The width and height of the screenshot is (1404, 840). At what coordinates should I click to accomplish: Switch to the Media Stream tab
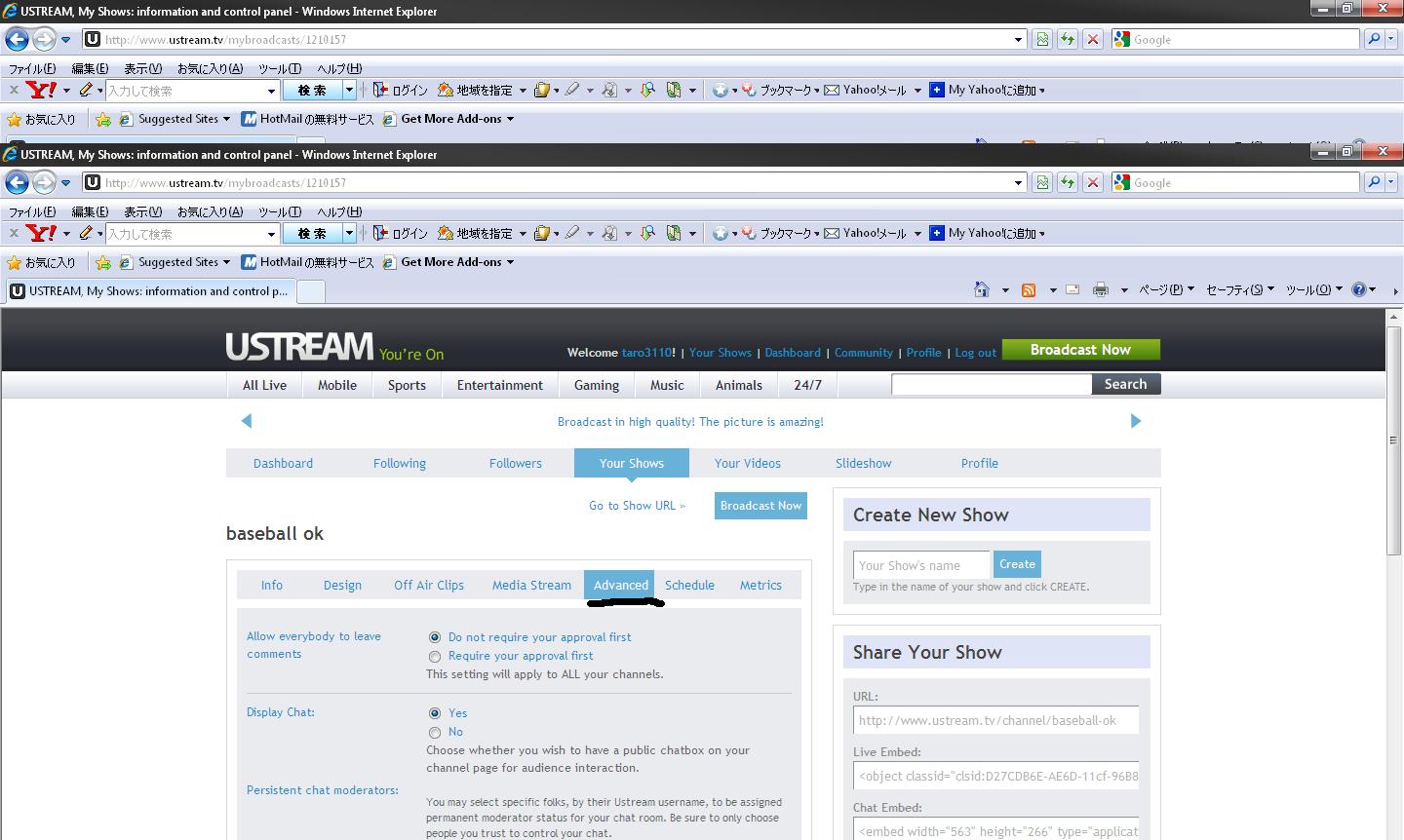coord(531,586)
